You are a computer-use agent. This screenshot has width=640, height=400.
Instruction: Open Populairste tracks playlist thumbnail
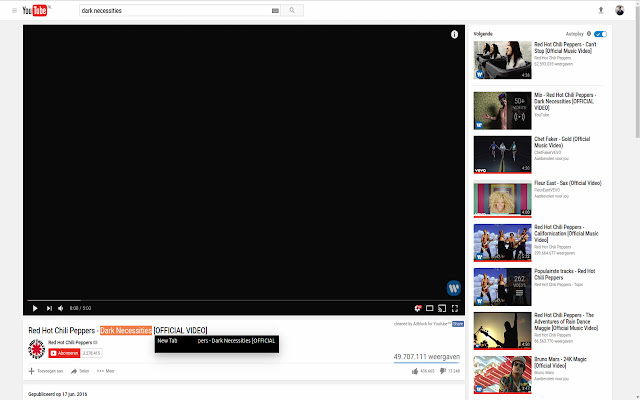(502, 287)
